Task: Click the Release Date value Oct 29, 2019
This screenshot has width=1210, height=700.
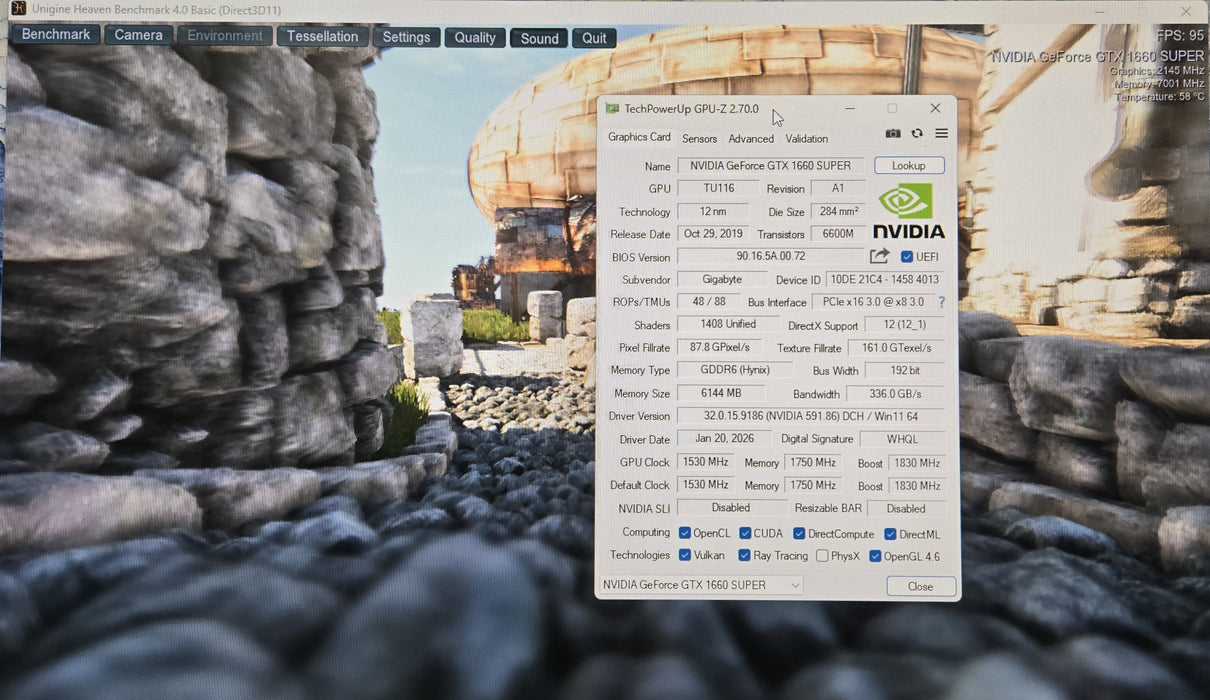Action: [713, 234]
